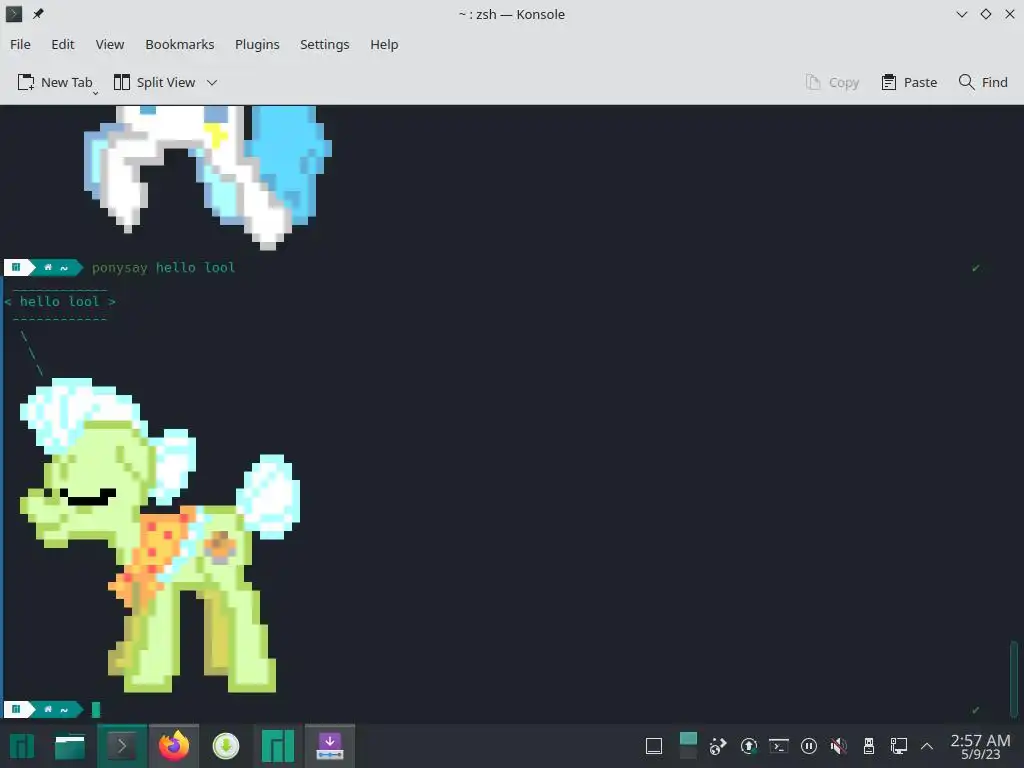
Task: Expand the Split View dropdown chevron
Action: 212,82
